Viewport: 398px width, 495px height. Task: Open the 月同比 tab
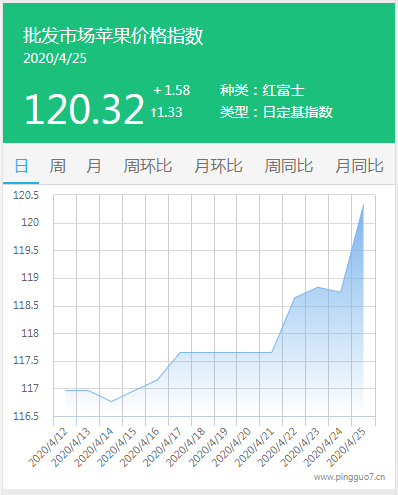359,166
